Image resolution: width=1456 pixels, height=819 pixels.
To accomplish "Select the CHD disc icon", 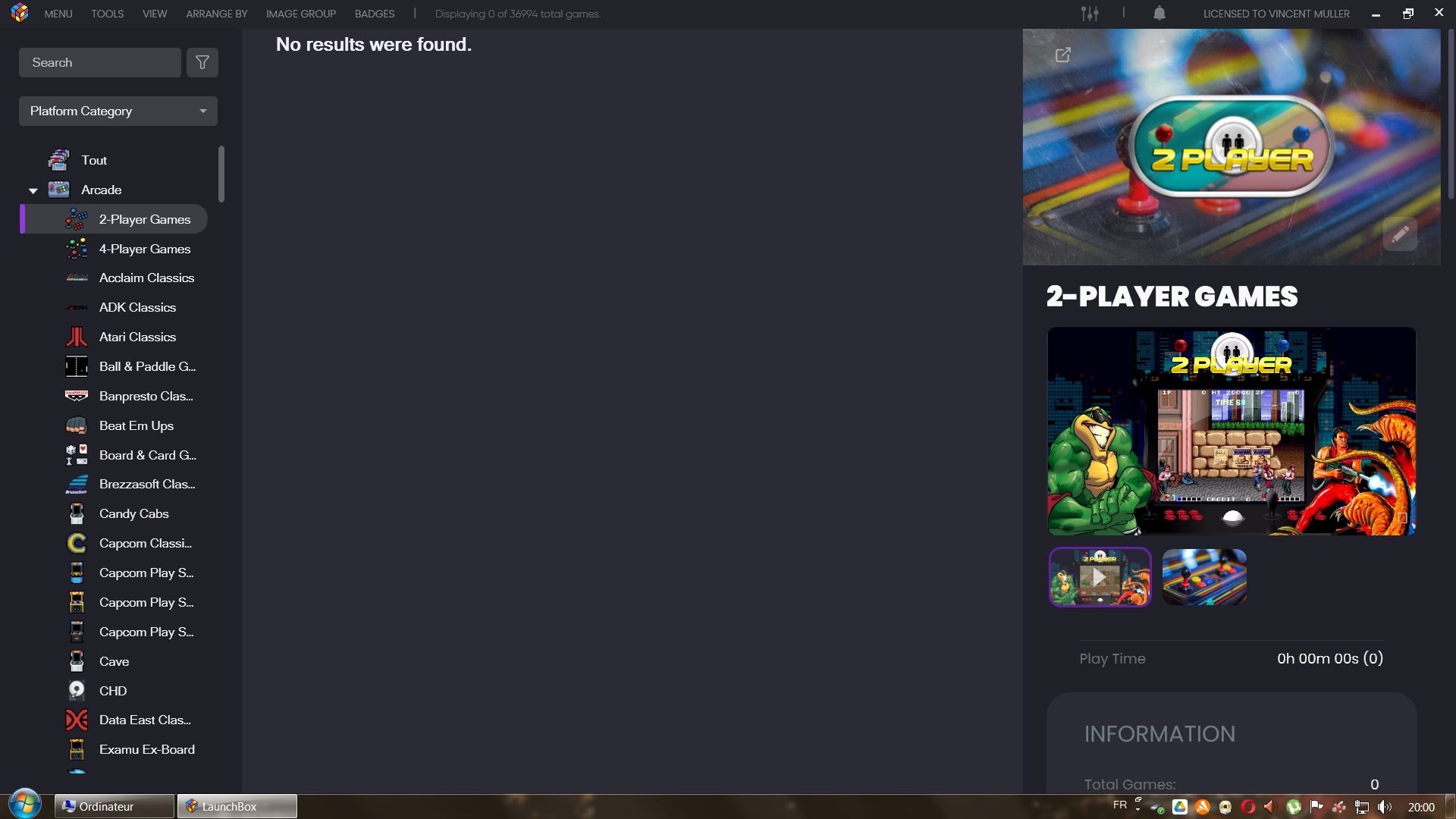I will pyautogui.click(x=77, y=691).
